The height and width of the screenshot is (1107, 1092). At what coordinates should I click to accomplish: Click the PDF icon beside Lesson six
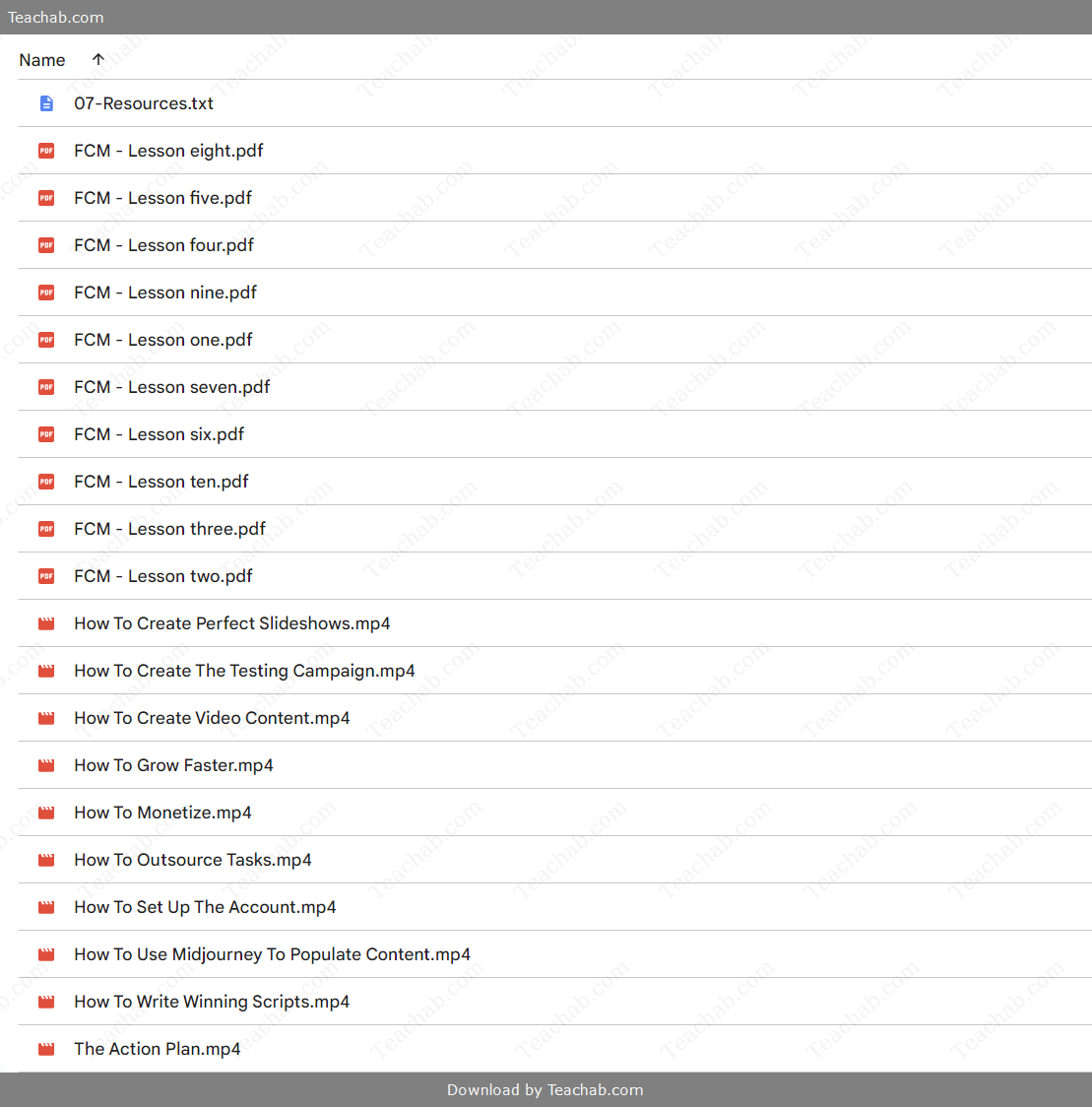pyautogui.click(x=46, y=435)
